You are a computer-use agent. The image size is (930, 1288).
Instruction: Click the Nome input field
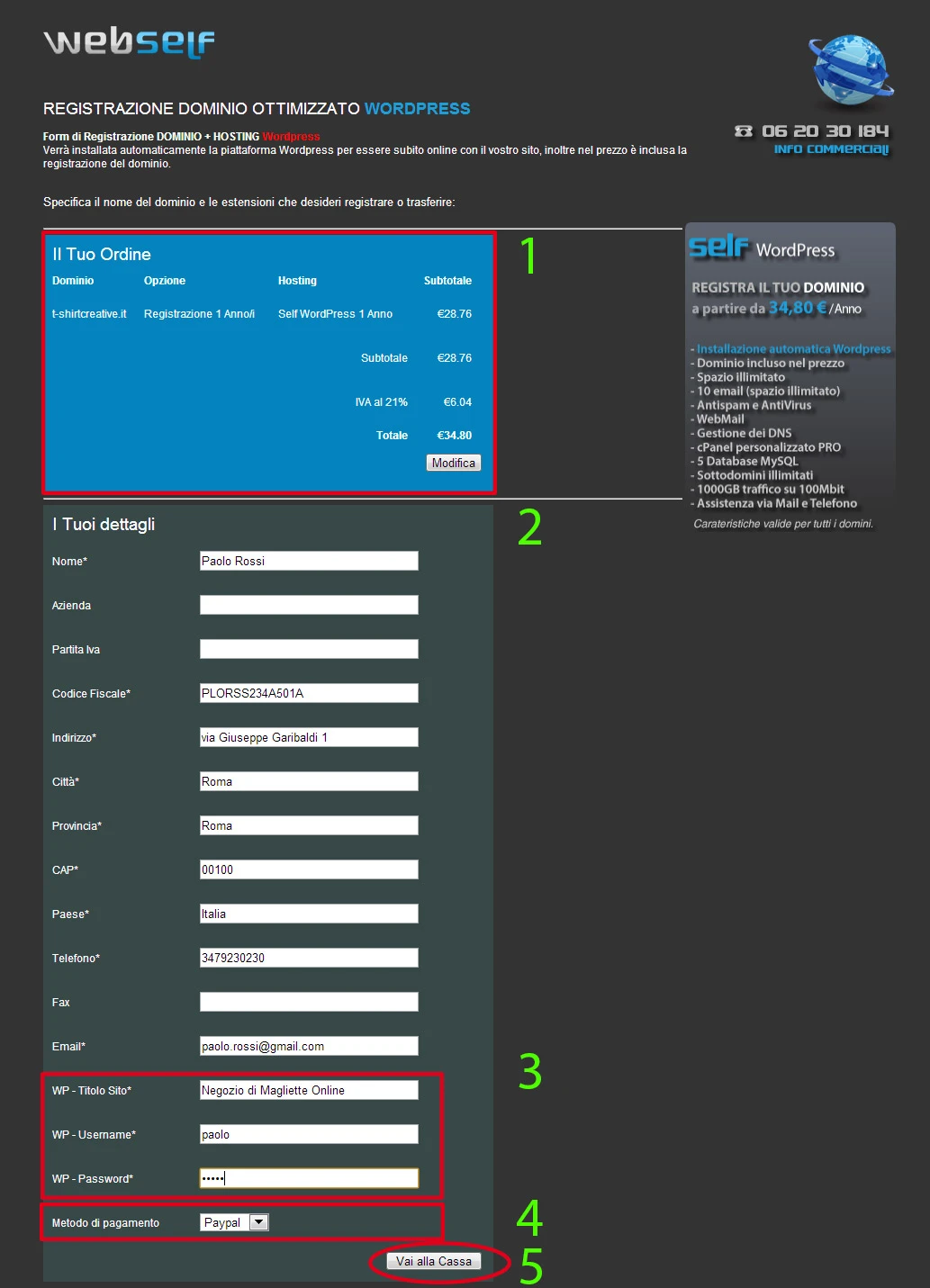[x=309, y=561]
